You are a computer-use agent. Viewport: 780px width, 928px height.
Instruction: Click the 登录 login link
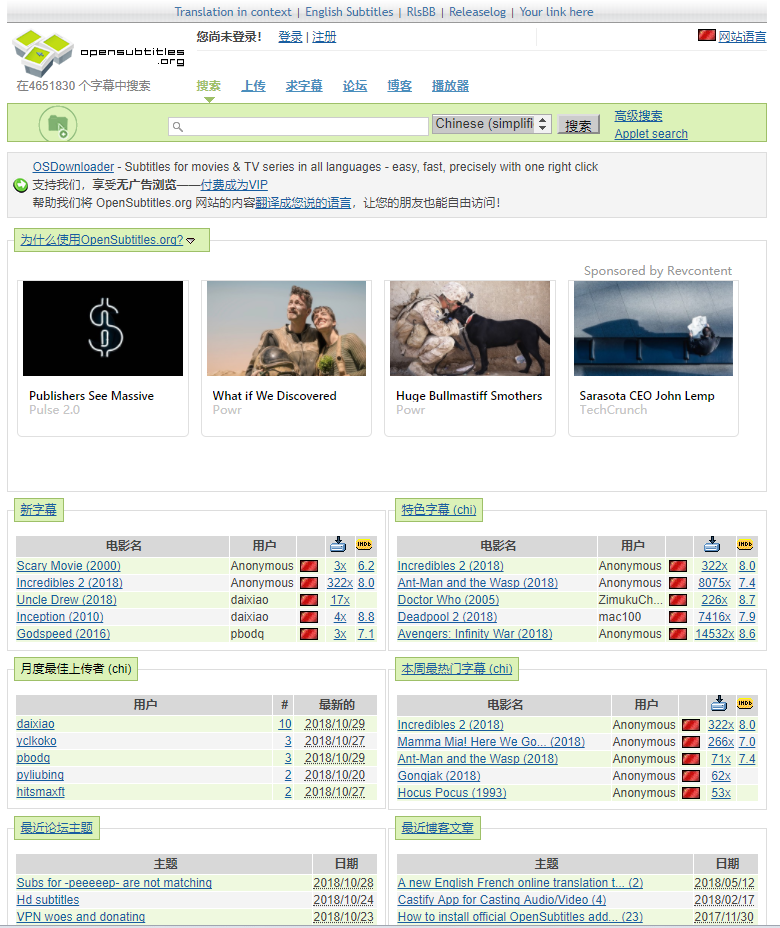point(290,37)
